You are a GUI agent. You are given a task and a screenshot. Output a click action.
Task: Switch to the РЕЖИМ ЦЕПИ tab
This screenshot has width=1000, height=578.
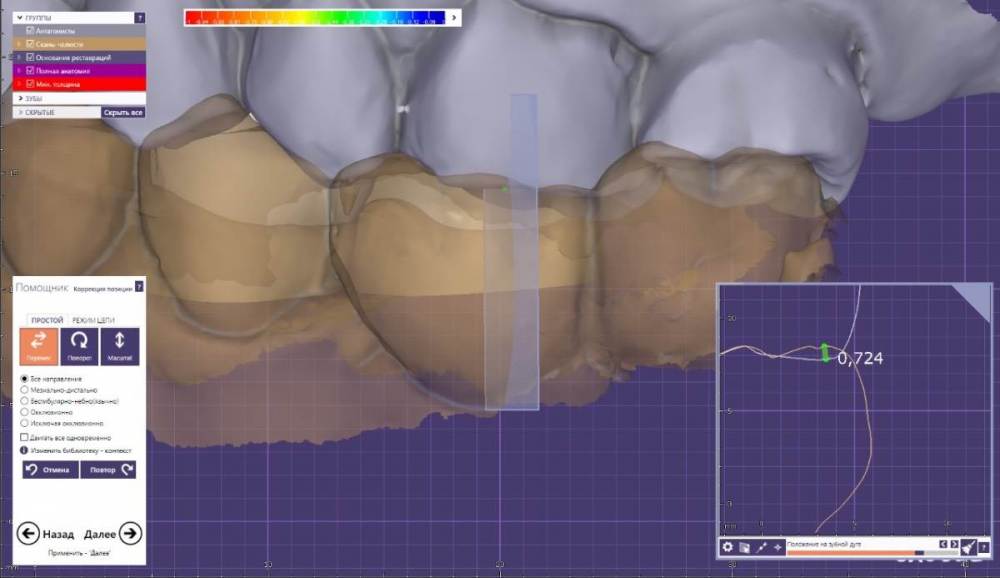pos(93,320)
